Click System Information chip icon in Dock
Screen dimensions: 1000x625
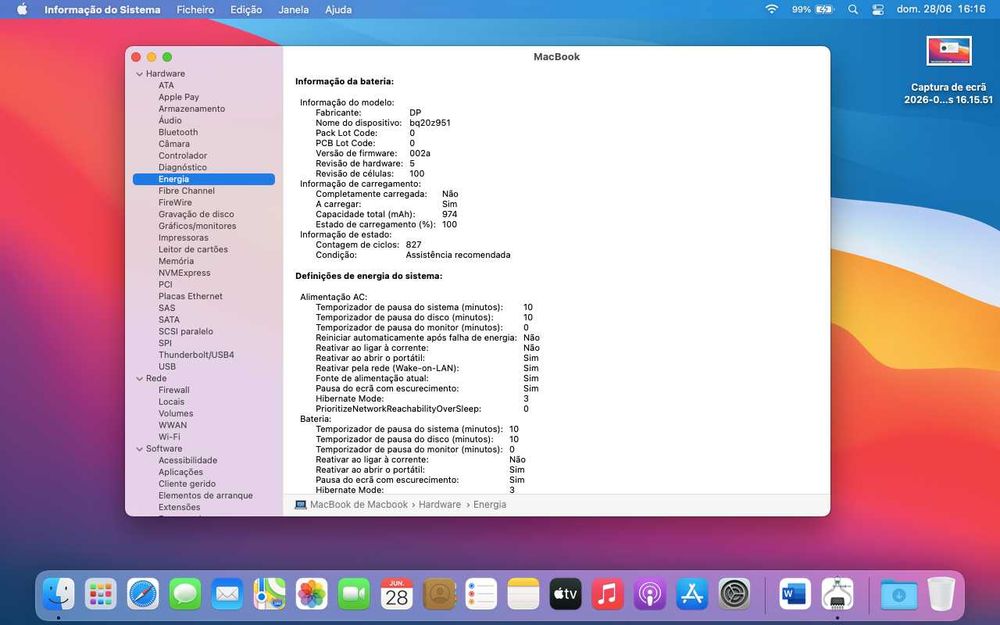pos(837,594)
